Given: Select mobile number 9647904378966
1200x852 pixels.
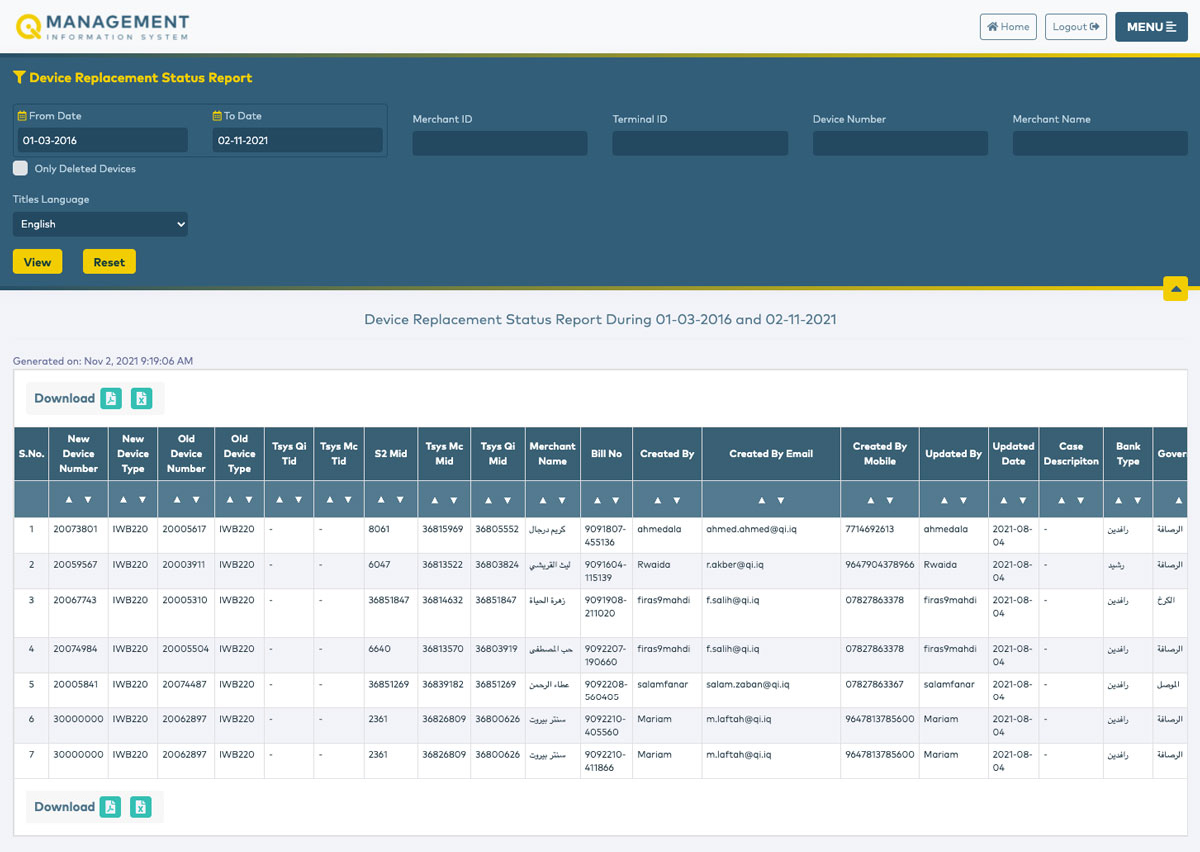Looking at the screenshot, I should point(880,565).
